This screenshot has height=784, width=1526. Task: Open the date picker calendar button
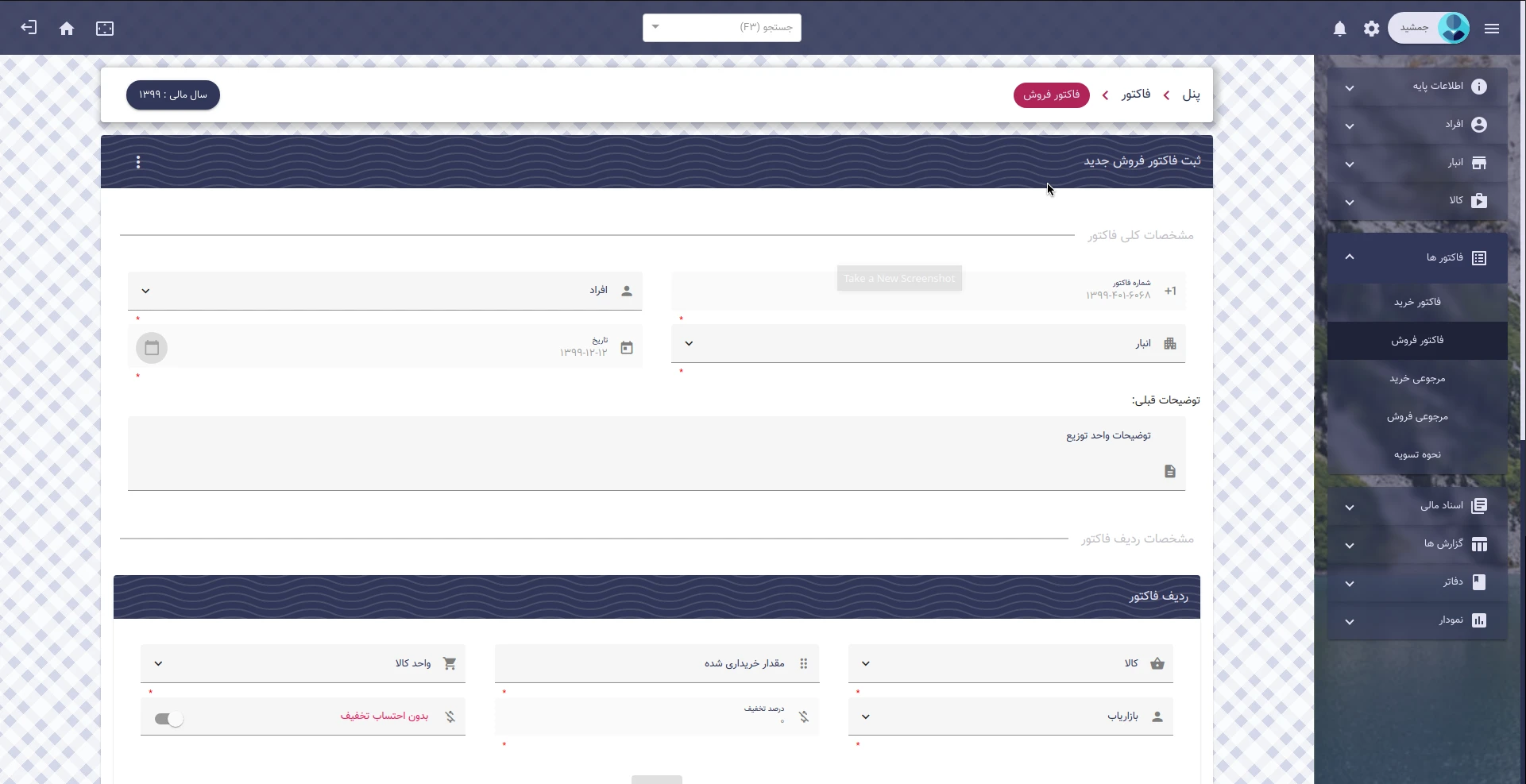(x=152, y=348)
